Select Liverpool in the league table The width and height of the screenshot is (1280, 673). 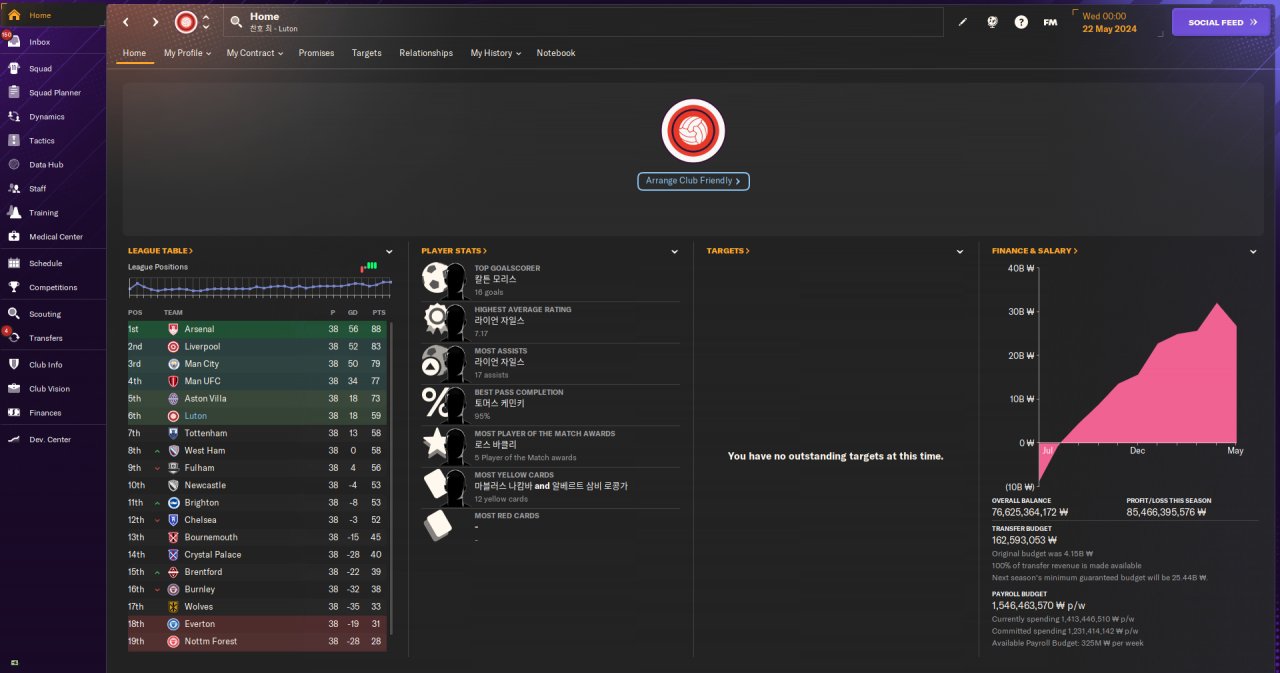point(258,346)
